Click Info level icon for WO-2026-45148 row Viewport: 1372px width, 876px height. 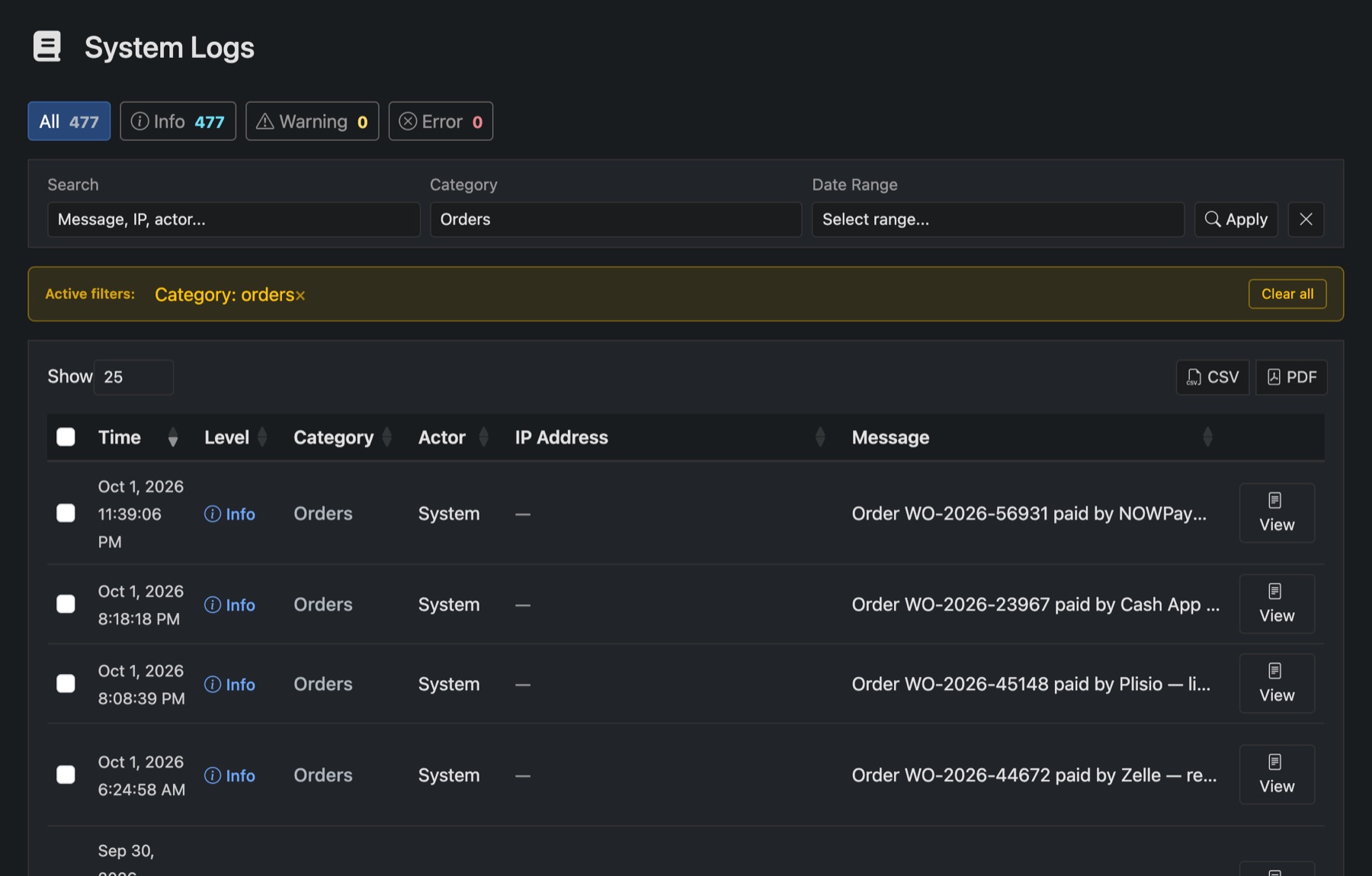click(213, 685)
